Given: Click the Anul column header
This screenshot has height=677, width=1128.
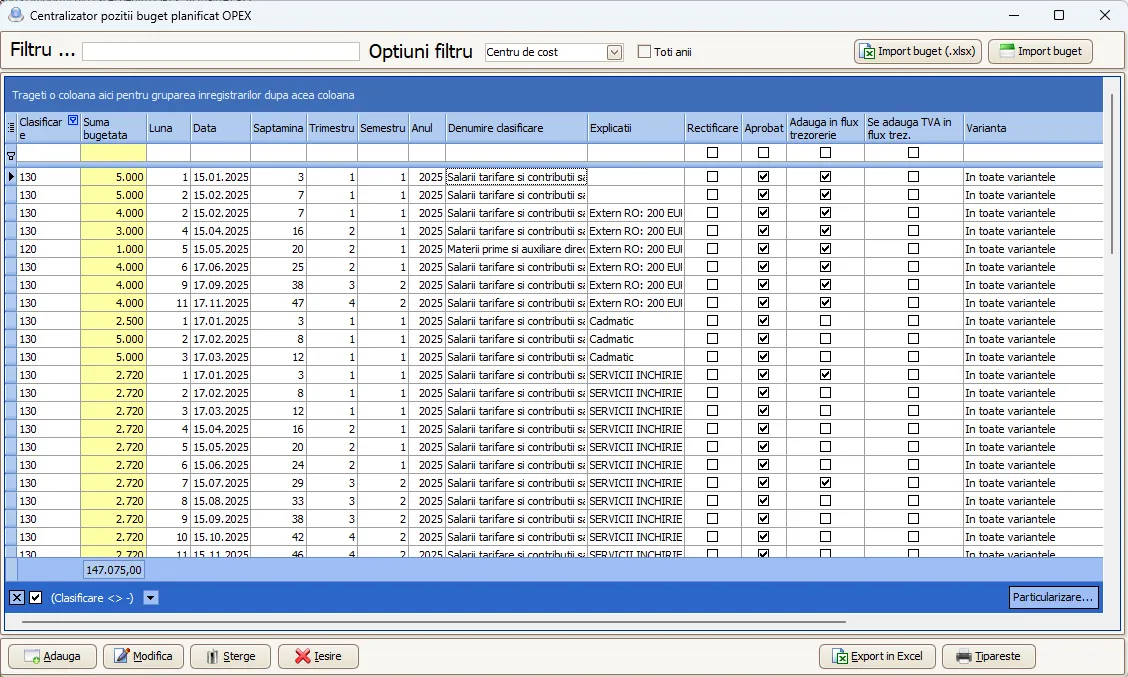Looking at the screenshot, I should pyautogui.click(x=427, y=128).
